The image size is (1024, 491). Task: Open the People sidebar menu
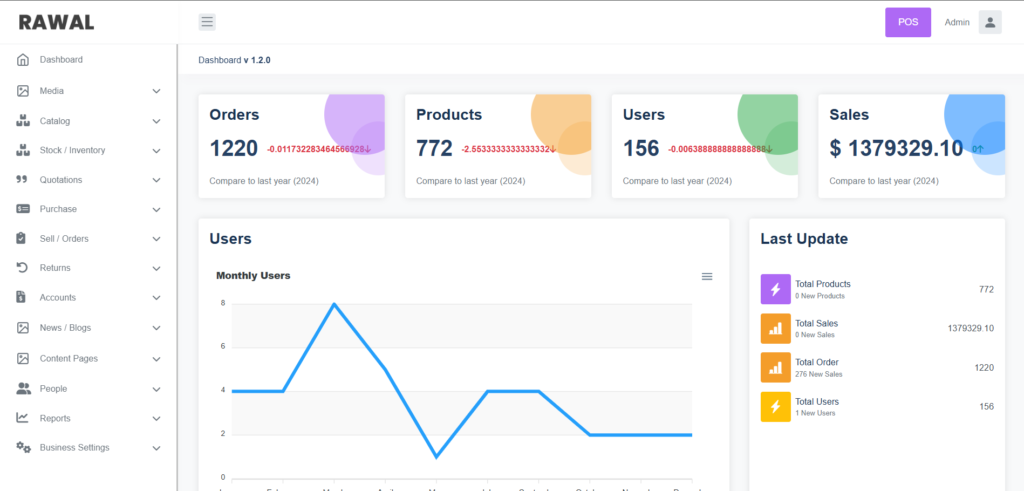53,388
